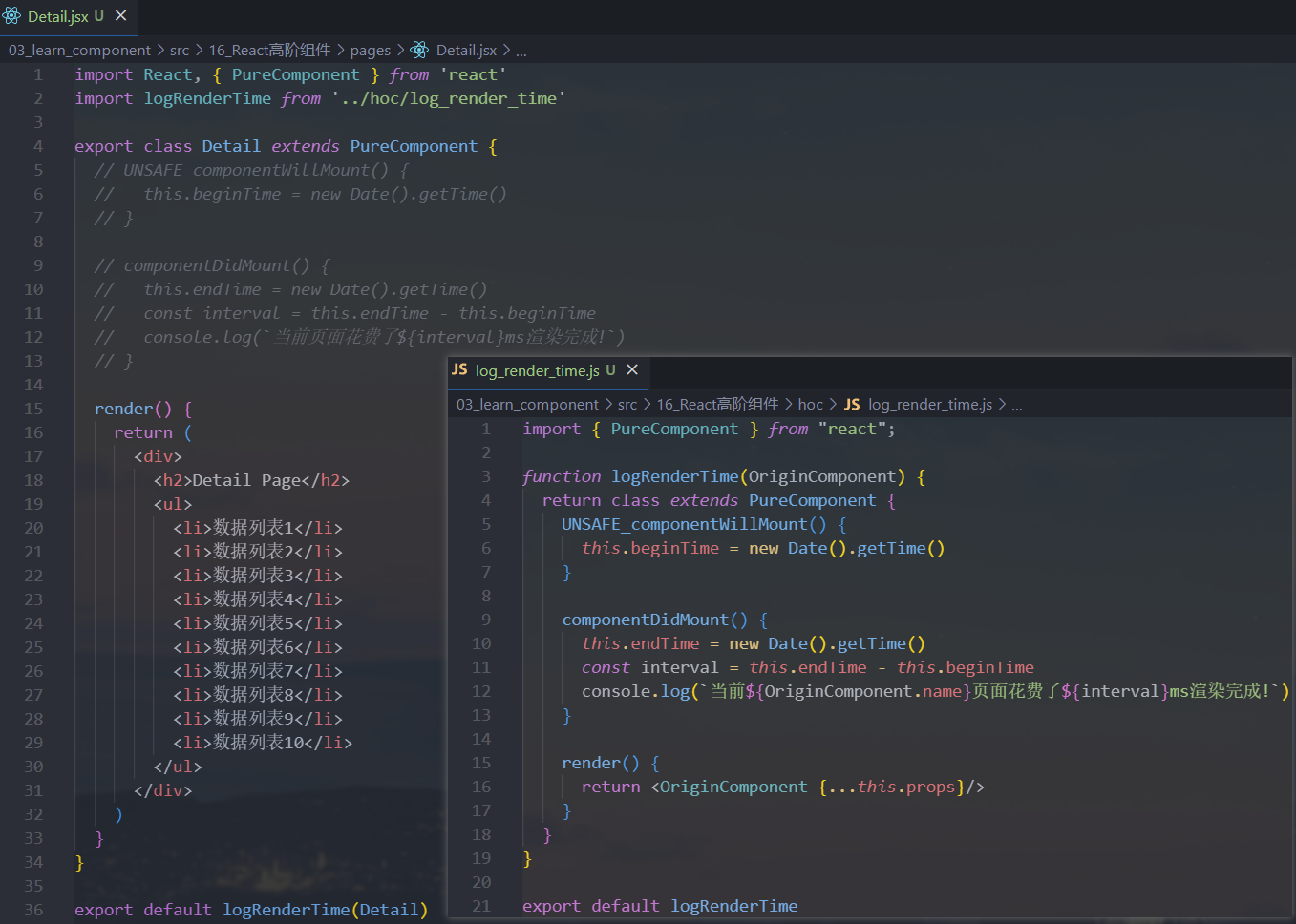Click 'const interval' declaration in log_render_time.js line 11
This screenshot has width=1296, height=924.
point(649,667)
